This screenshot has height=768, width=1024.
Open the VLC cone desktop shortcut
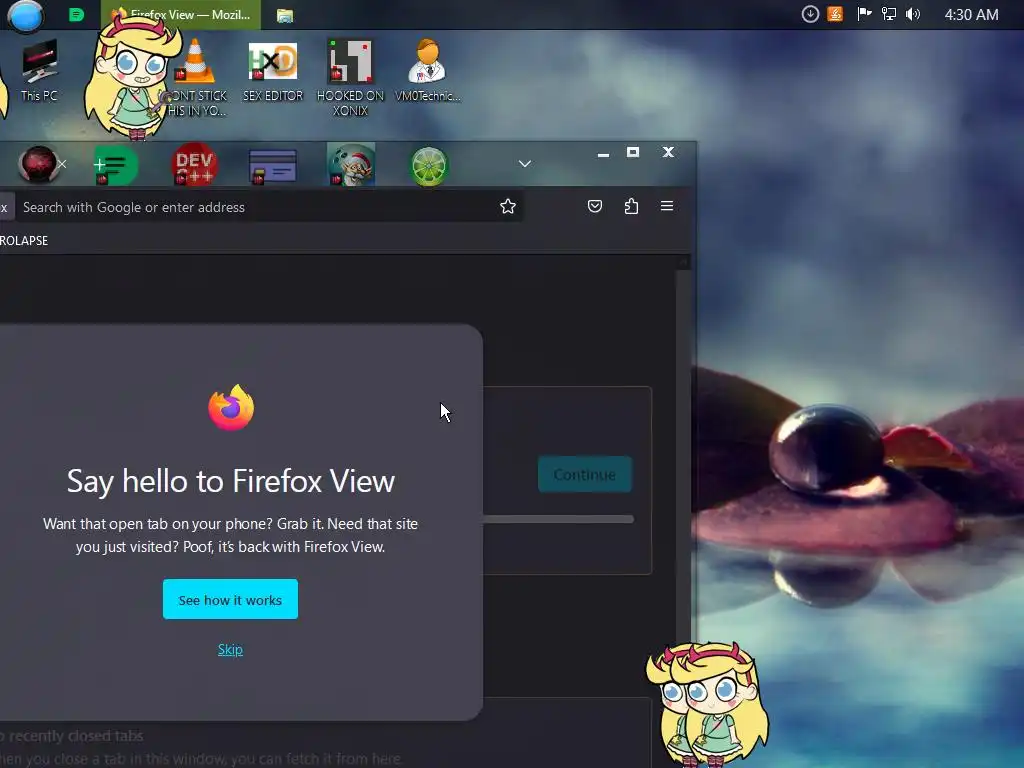196,77
